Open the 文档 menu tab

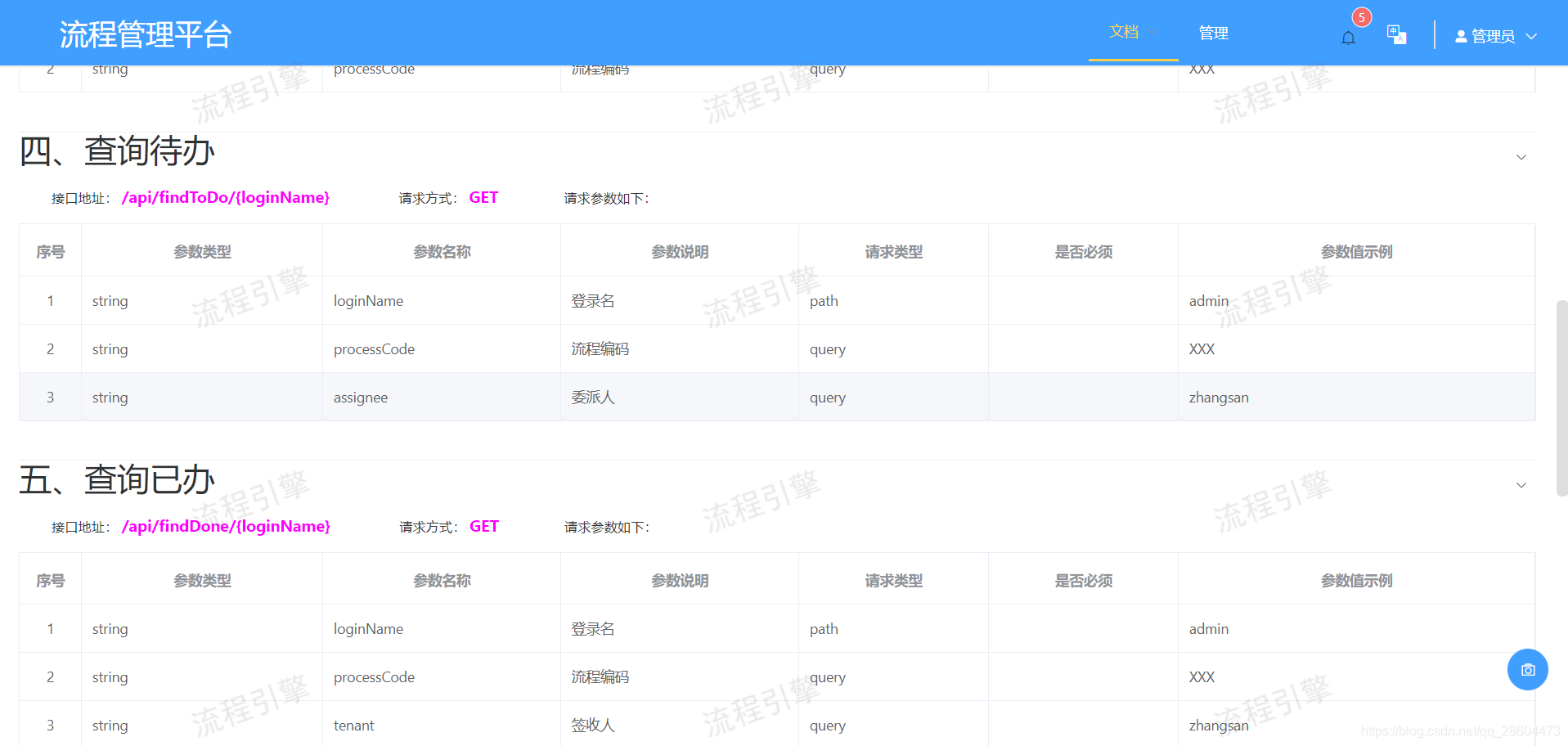pyautogui.click(x=1133, y=32)
